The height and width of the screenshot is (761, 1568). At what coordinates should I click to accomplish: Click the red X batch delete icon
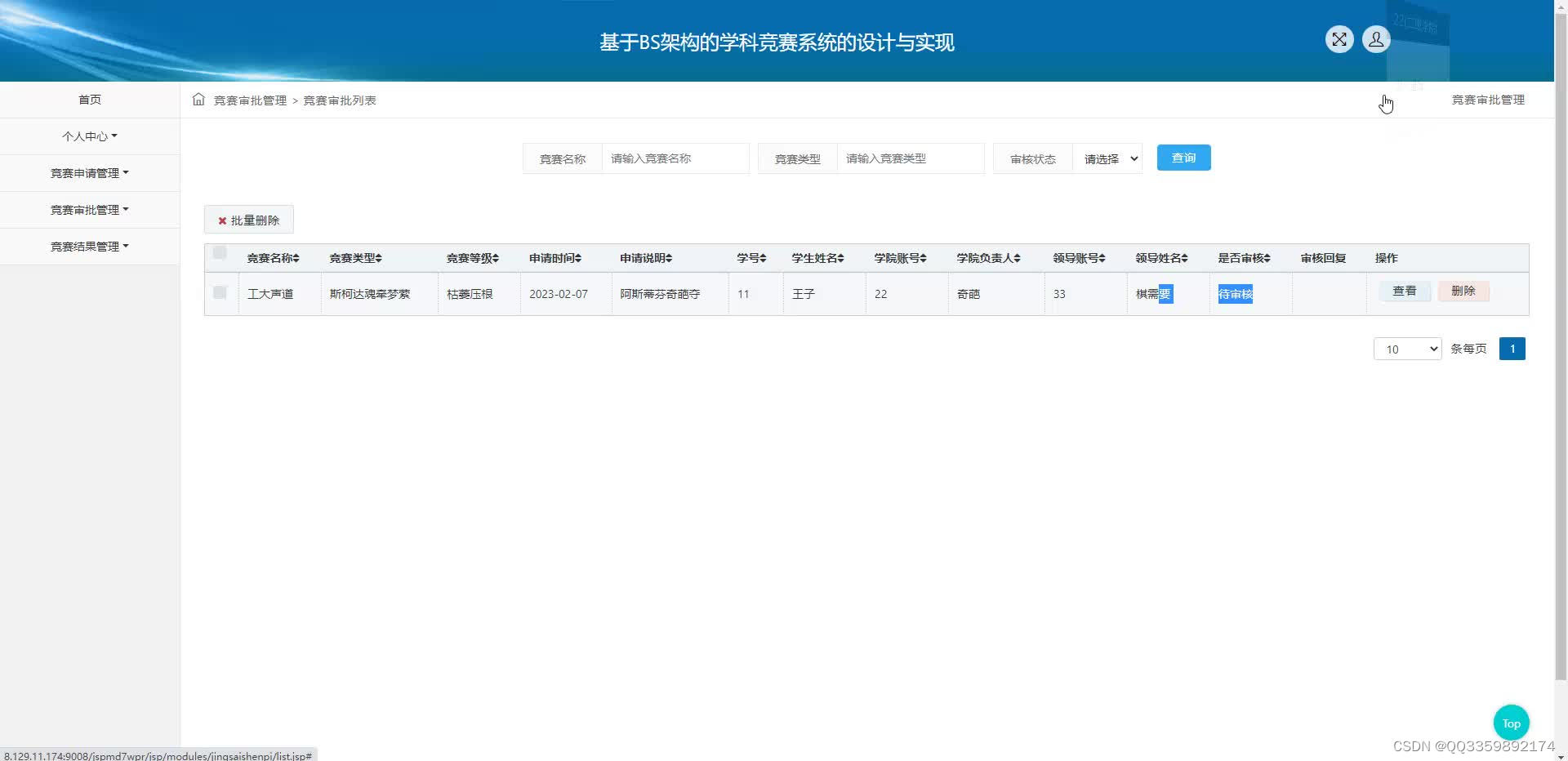point(222,220)
